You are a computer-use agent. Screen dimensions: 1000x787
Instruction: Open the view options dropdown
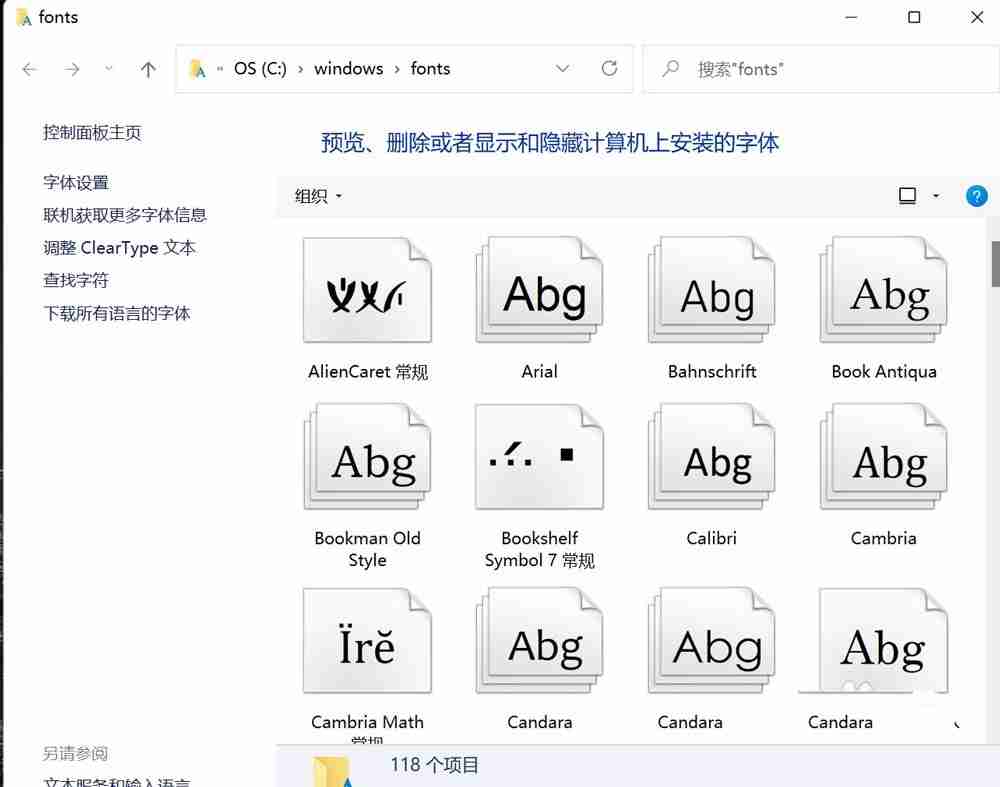[916, 196]
